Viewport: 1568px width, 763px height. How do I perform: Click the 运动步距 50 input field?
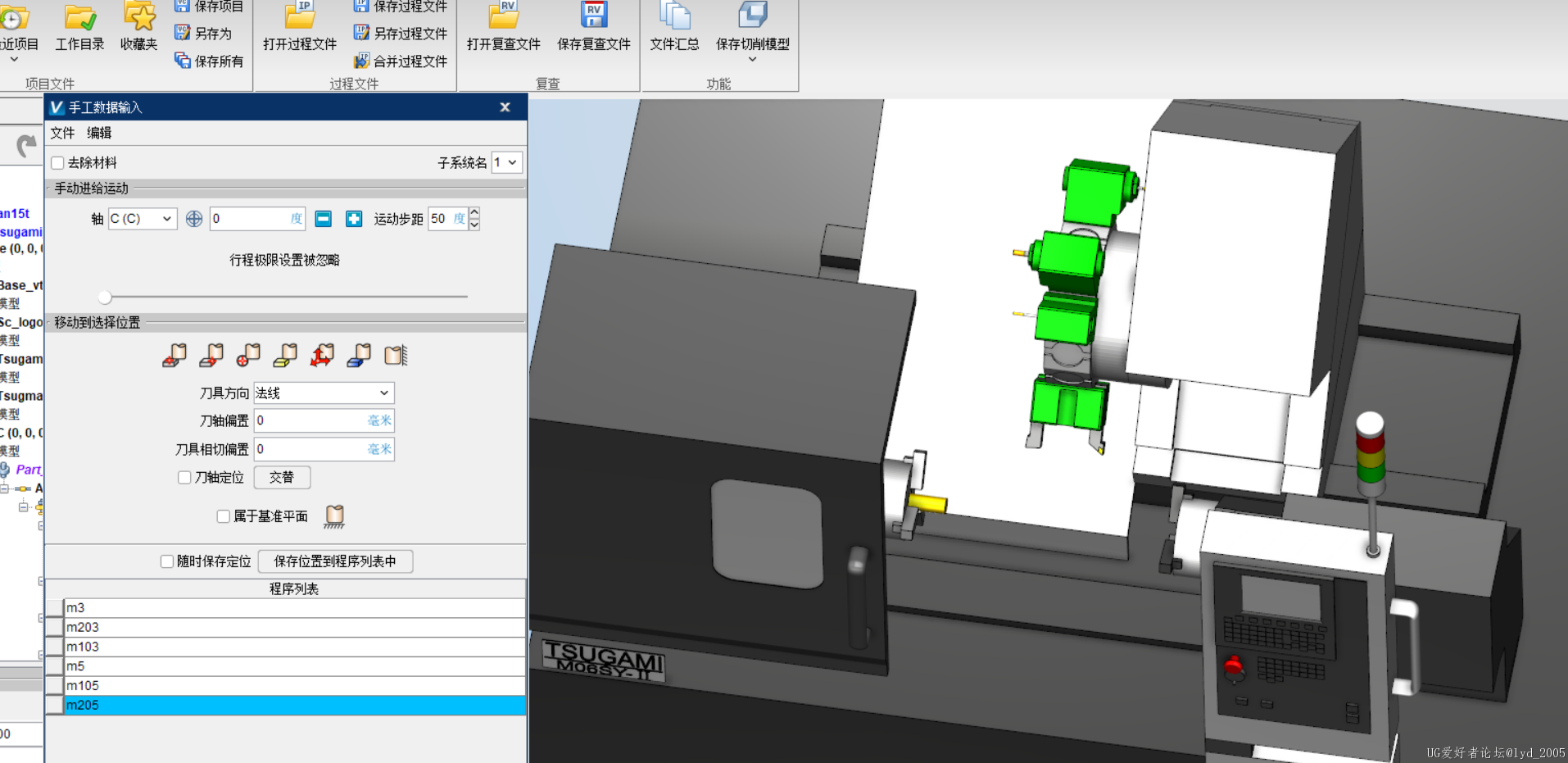click(x=447, y=219)
